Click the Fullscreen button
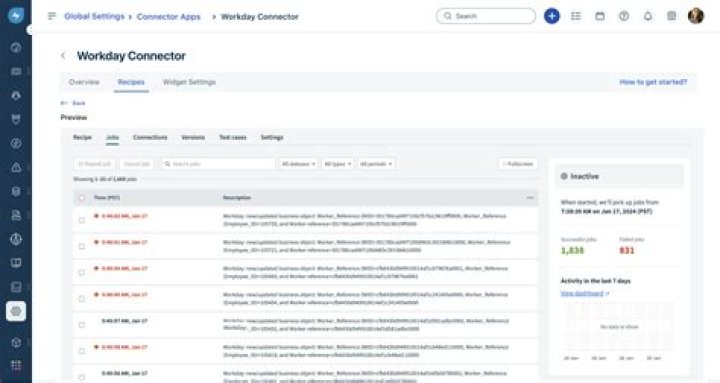The image size is (720, 383). [x=518, y=164]
